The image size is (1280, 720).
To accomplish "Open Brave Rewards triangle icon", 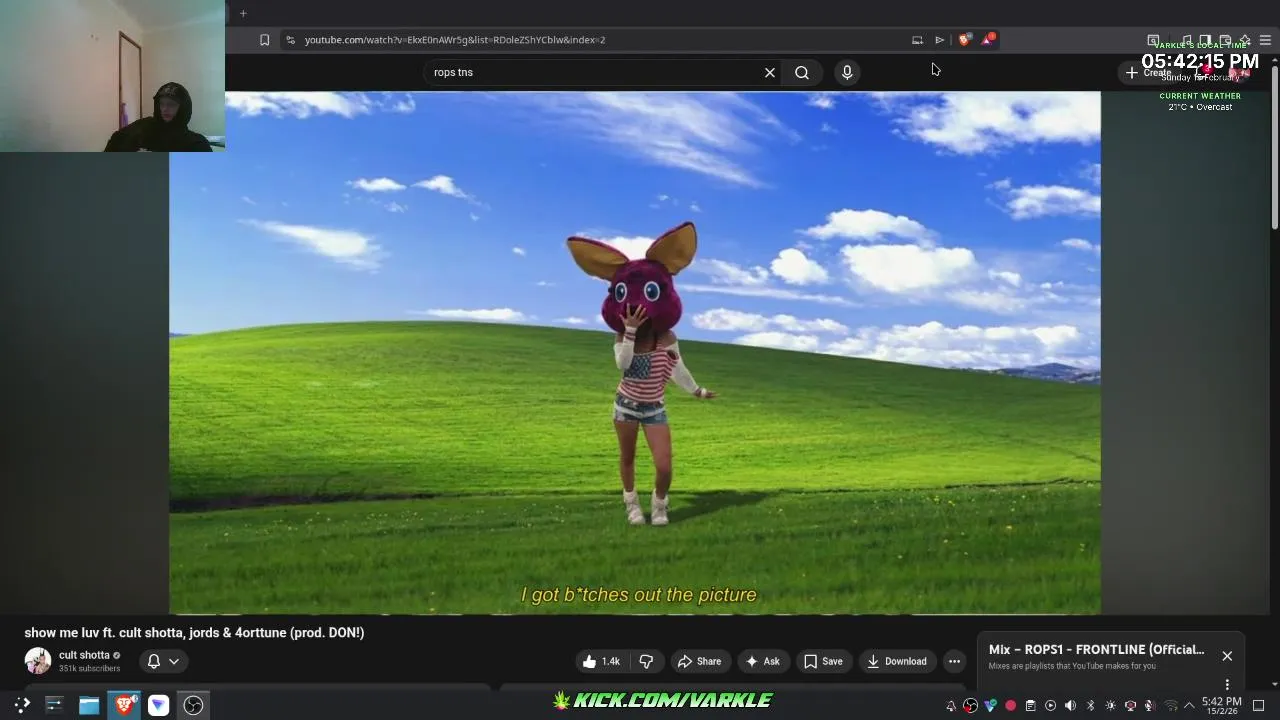I will point(988,39).
